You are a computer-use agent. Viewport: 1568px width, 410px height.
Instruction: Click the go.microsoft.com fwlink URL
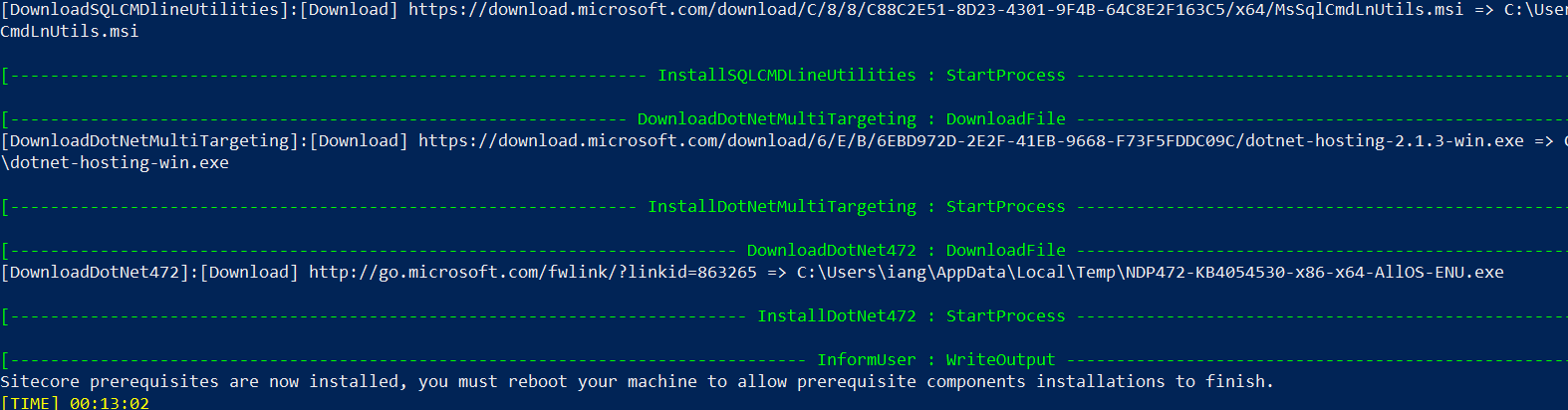(x=533, y=273)
